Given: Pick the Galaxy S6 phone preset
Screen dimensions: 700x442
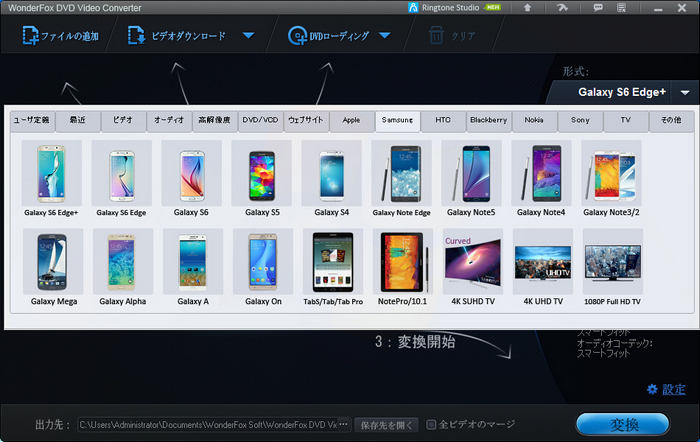Looking at the screenshot, I should pyautogui.click(x=192, y=173).
